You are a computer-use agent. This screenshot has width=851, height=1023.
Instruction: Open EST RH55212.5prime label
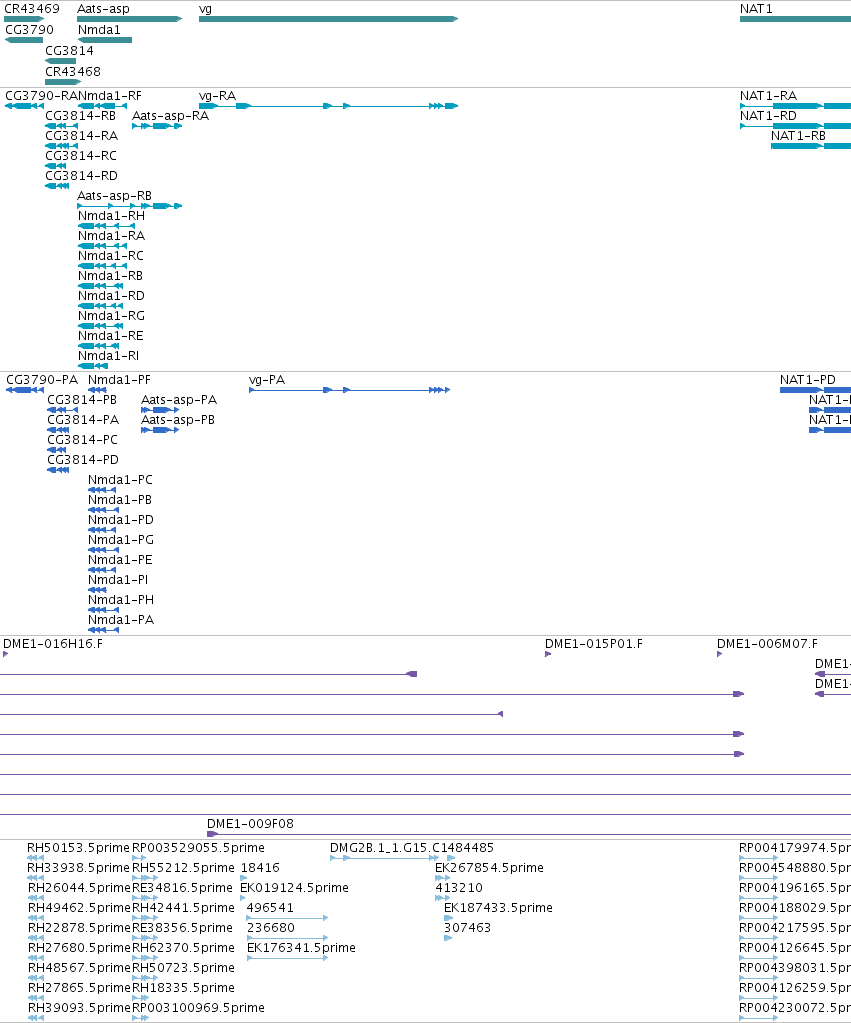tap(183, 868)
